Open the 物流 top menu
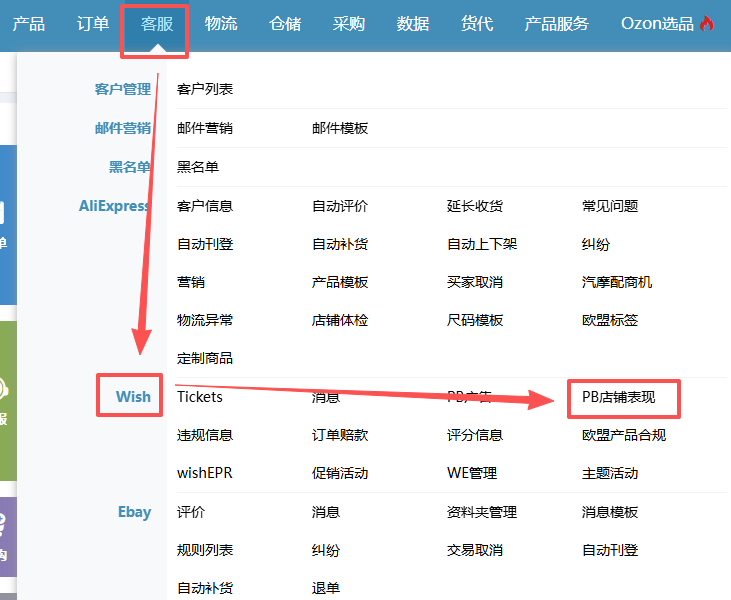This screenshot has width=731, height=600. coord(221,24)
